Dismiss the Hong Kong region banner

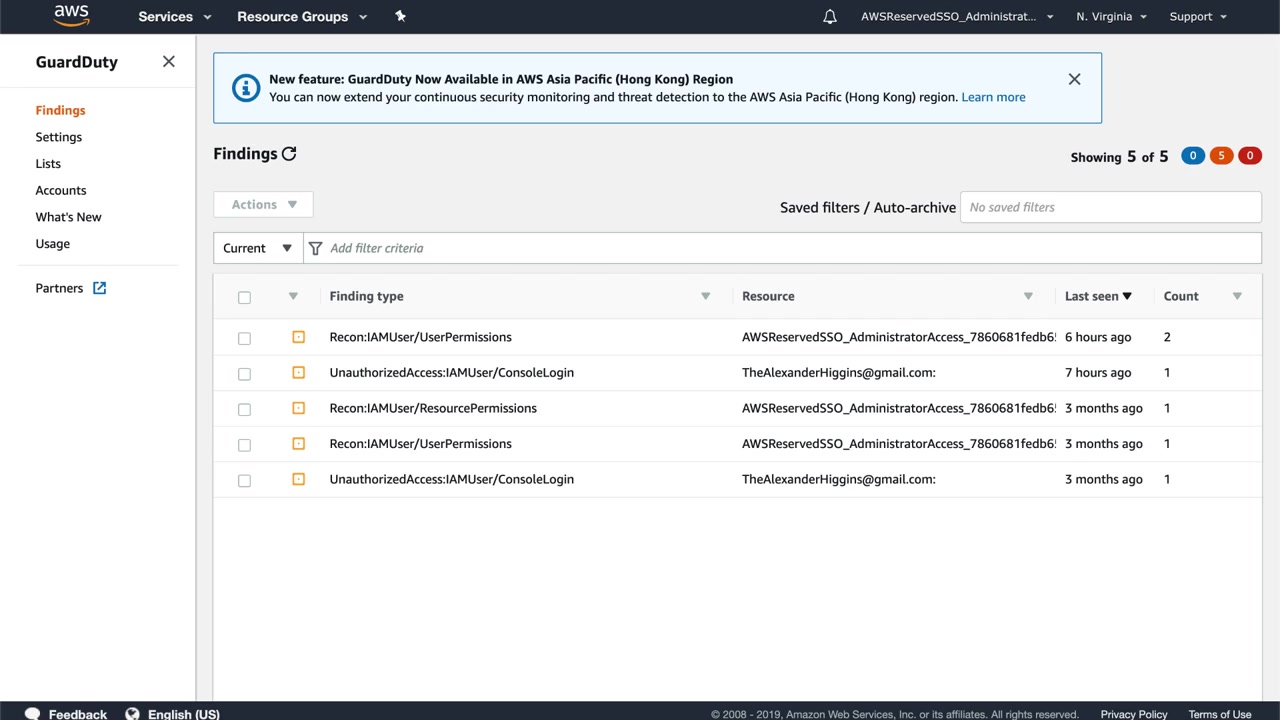[x=1074, y=79]
